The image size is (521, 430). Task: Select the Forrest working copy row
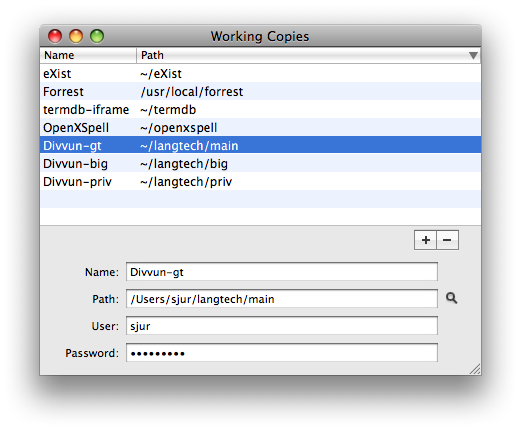point(260,92)
